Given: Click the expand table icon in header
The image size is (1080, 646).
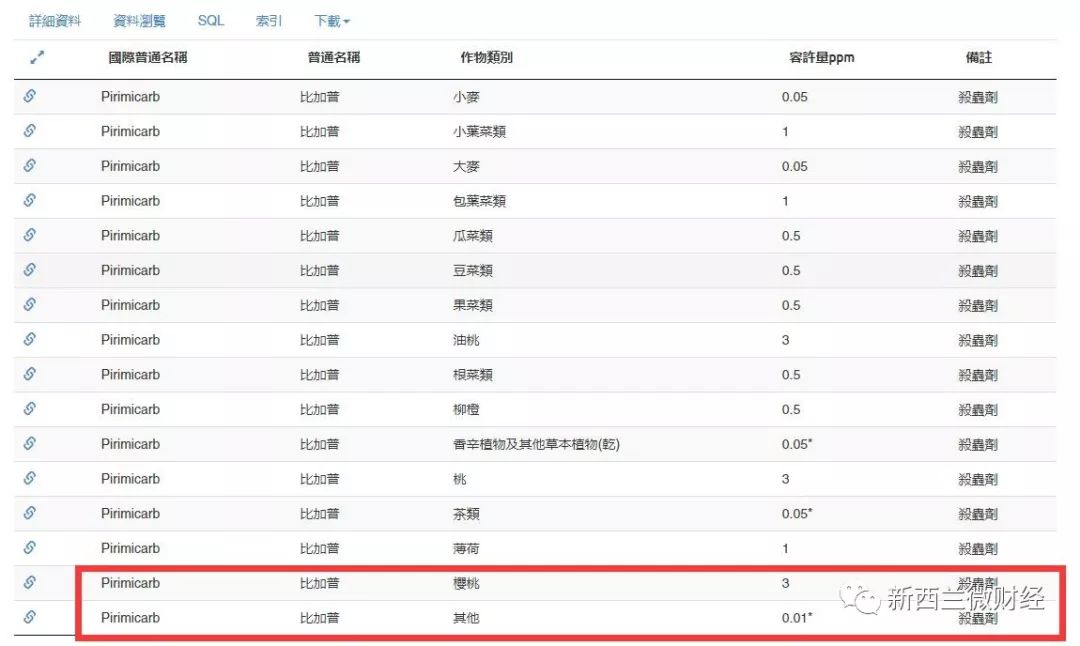Looking at the screenshot, I should 37,58.
